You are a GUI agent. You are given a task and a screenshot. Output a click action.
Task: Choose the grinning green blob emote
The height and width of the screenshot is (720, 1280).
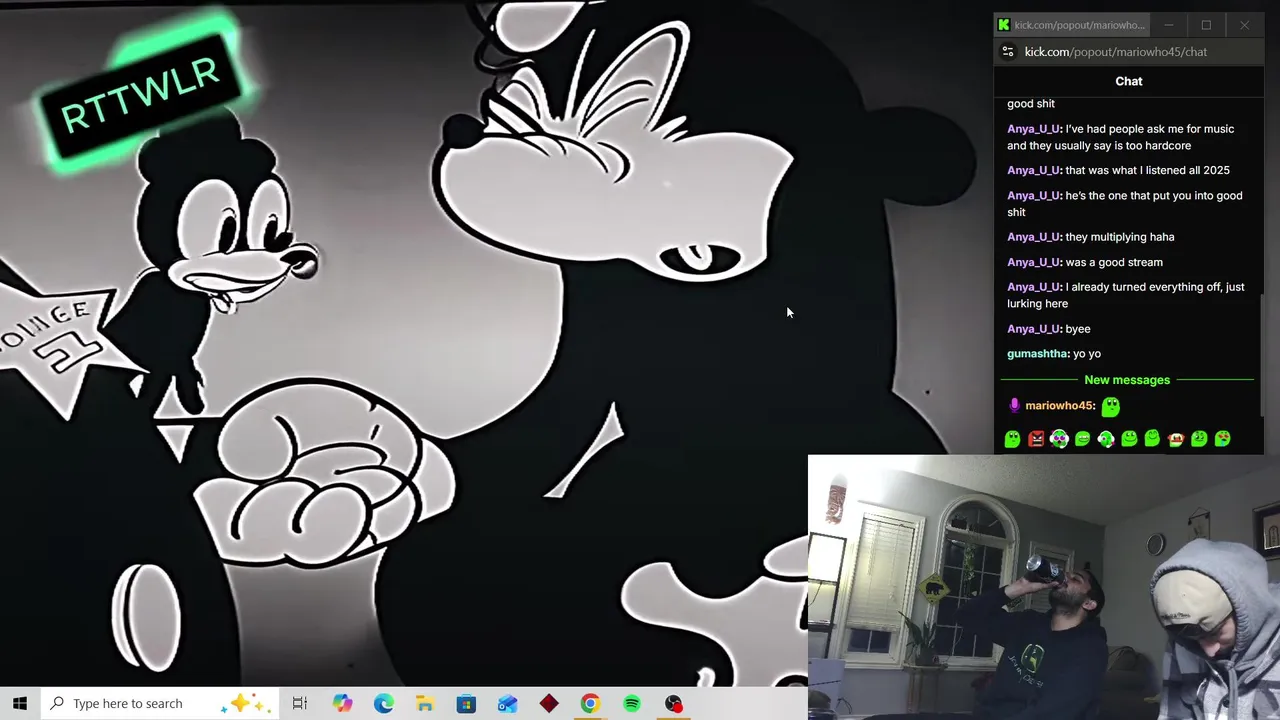point(1082,439)
